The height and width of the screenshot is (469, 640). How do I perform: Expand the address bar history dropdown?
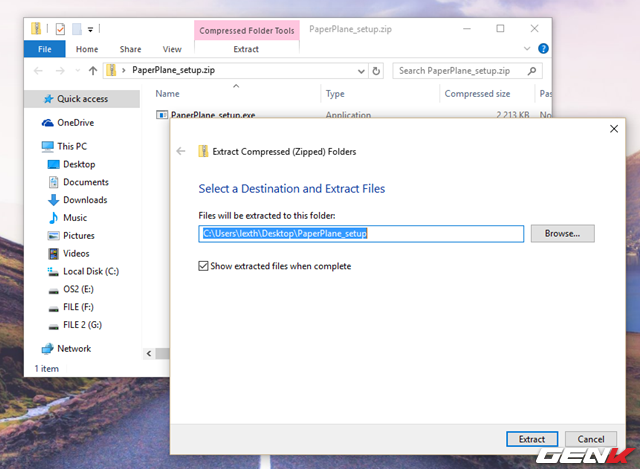(x=361, y=71)
